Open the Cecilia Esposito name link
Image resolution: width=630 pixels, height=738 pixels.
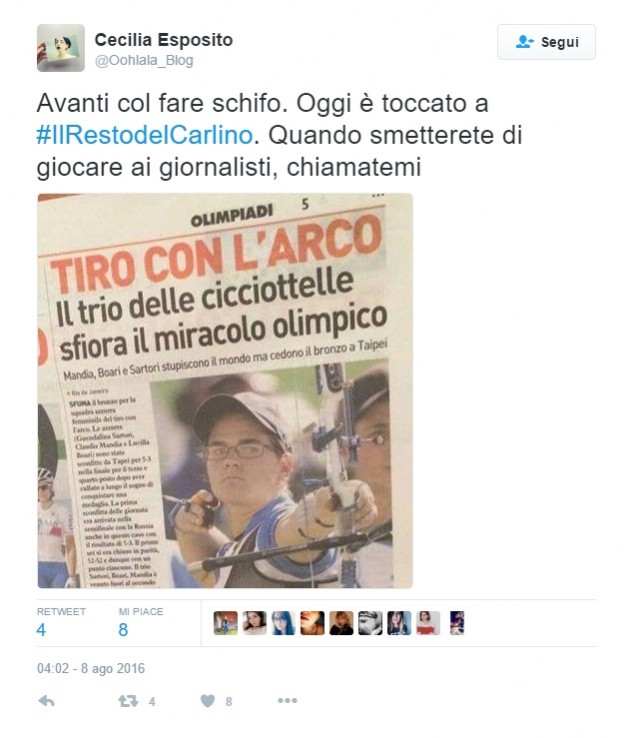[x=164, y=40]
